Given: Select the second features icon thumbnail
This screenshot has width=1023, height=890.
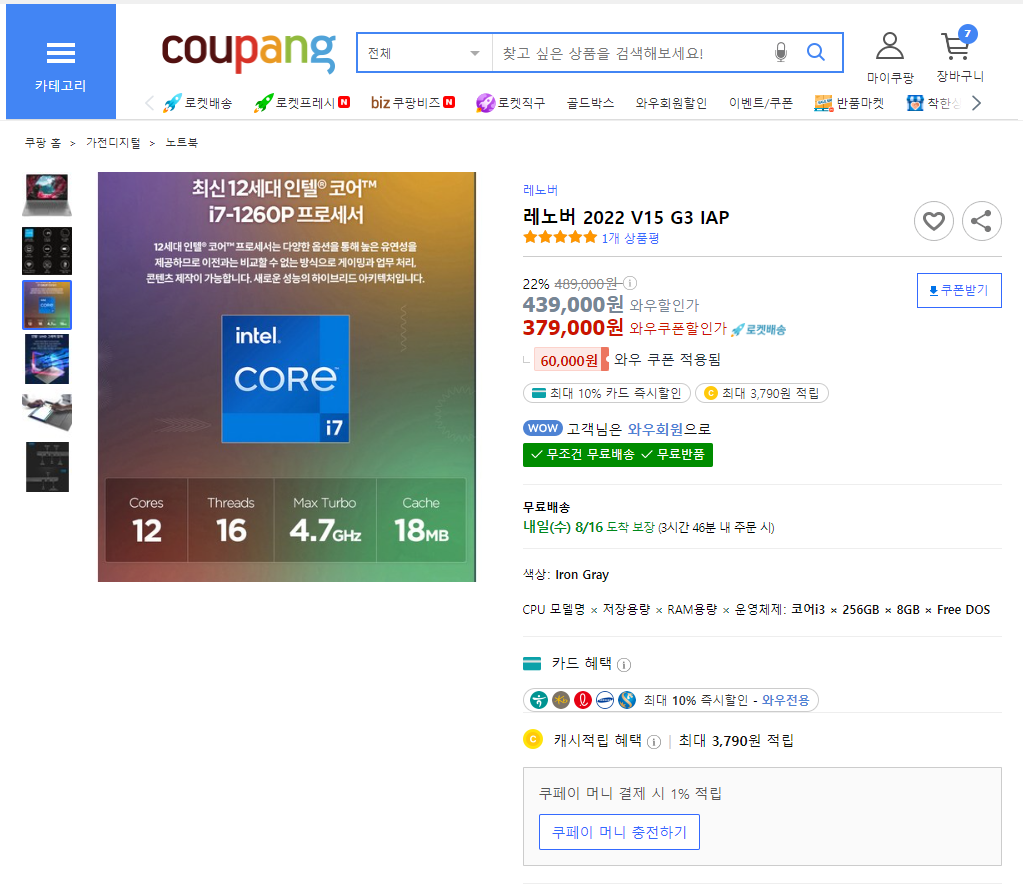Looking at the screenshot, I should pos(47,251).
